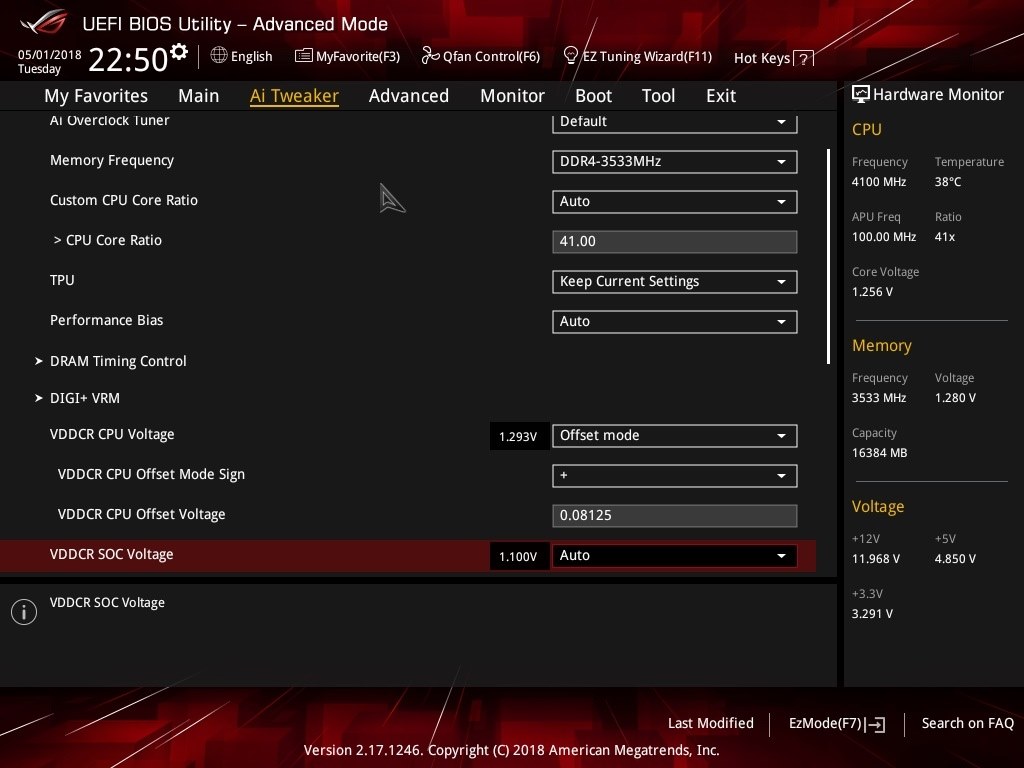Click Ratio 41x value
The image size is (1024, 768).
point(945,237)
